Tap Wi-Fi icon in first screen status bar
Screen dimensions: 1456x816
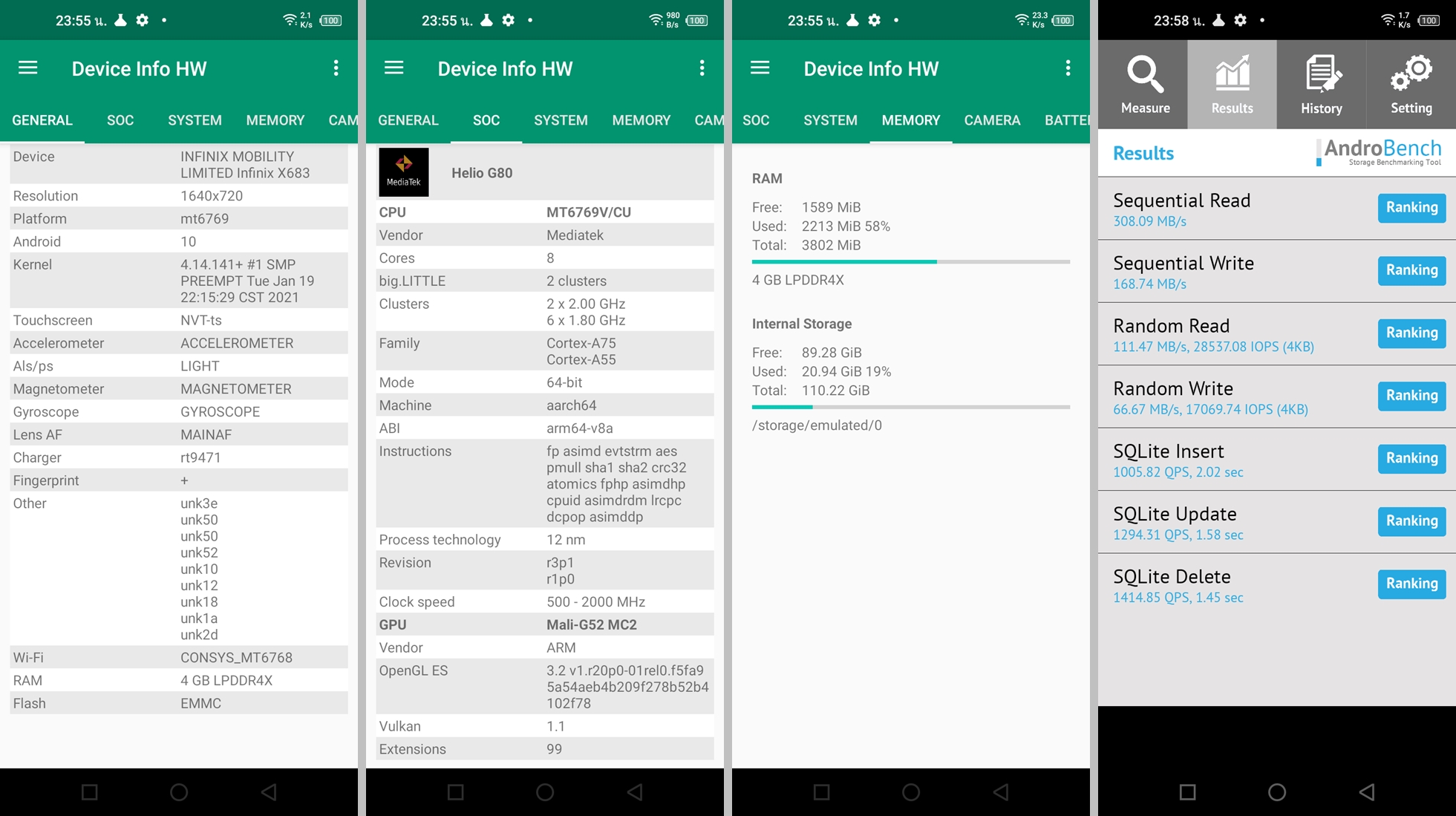click(290, 20)
